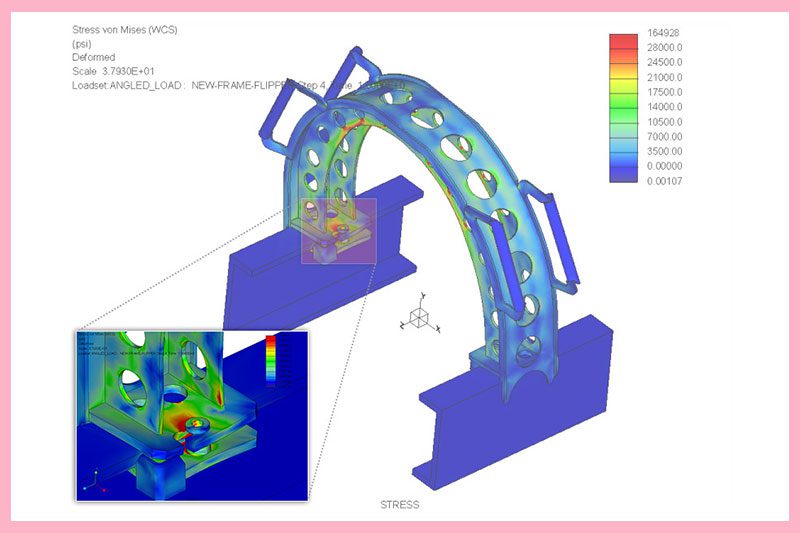Click the 164928 maximum stress value

663,33
